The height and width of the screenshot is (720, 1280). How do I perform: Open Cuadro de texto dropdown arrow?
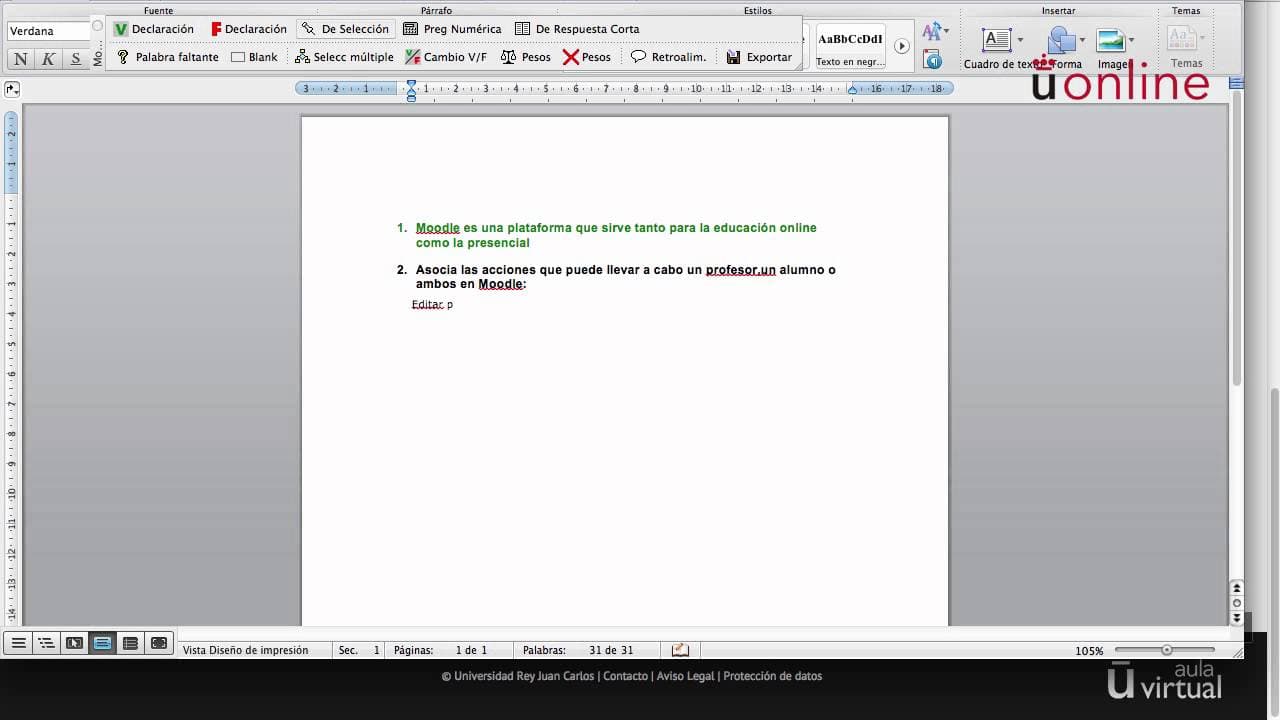pos(1020,41)
